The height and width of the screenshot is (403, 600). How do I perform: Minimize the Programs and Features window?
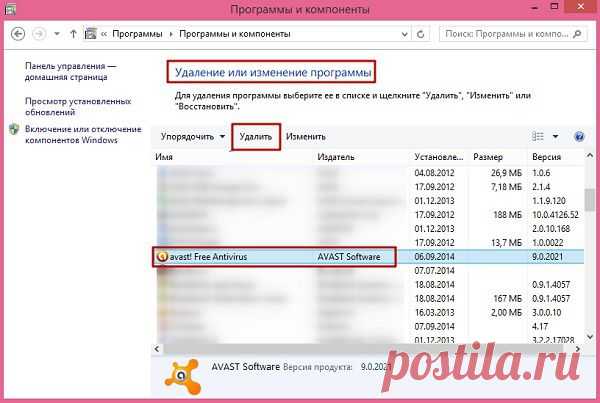pos(535,7)
